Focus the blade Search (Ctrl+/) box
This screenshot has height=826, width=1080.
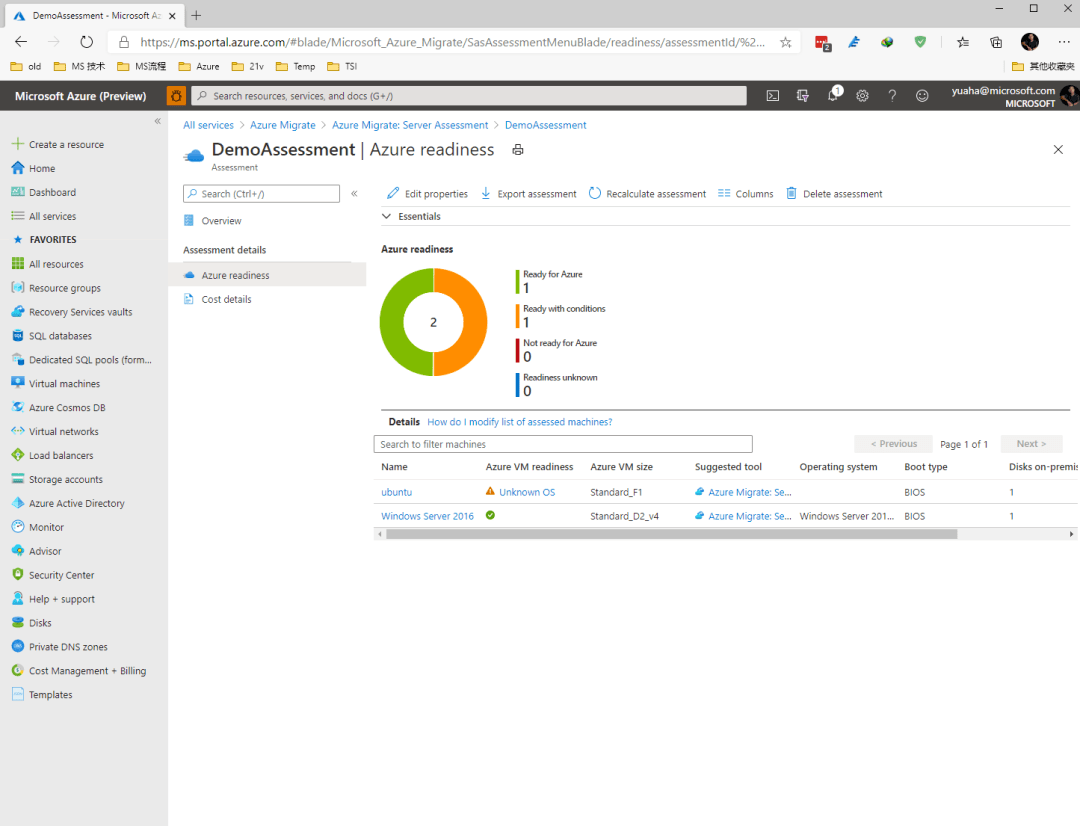261,194
